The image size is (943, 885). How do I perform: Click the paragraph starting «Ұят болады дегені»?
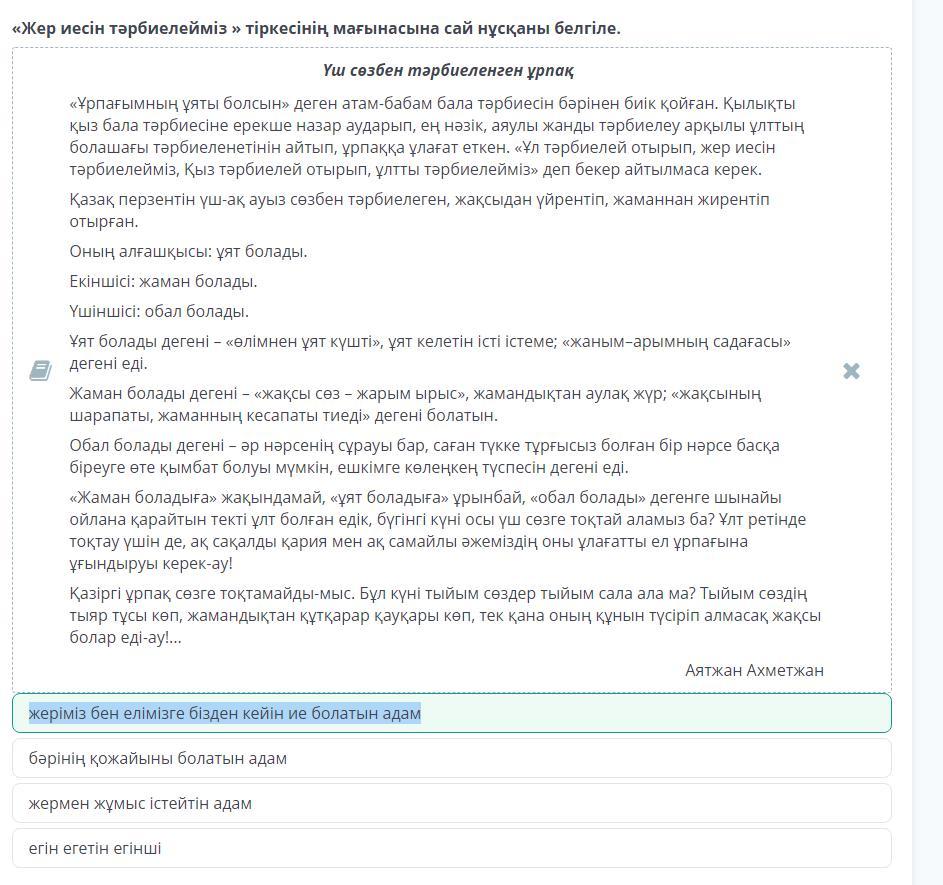[430, 352]
